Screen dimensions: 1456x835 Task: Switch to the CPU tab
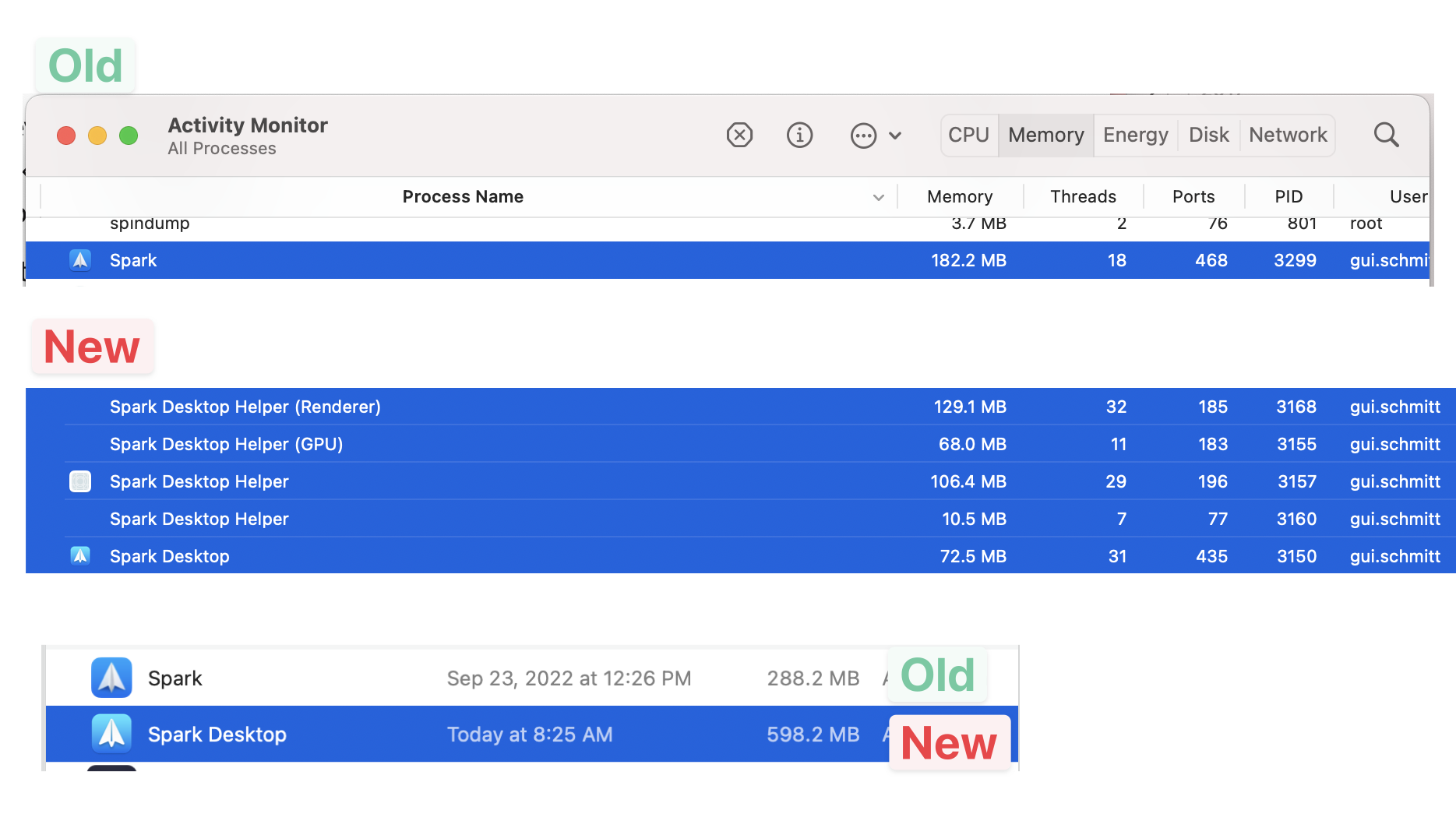[968, 135]
